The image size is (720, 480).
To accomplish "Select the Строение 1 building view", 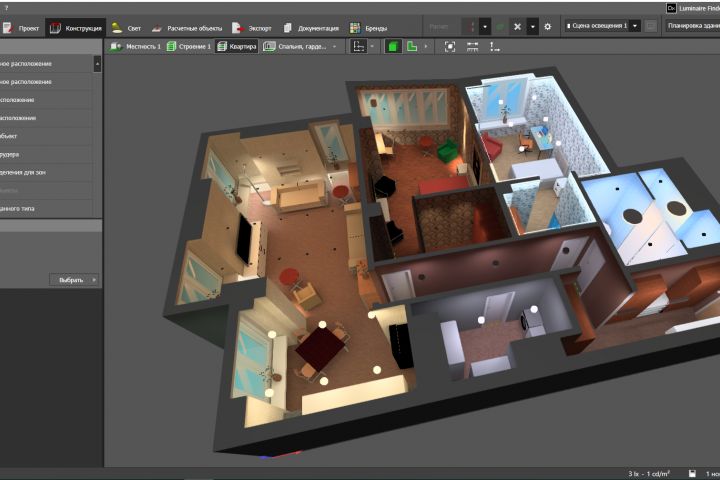I will pyautogui.click(x=188, y=46).
